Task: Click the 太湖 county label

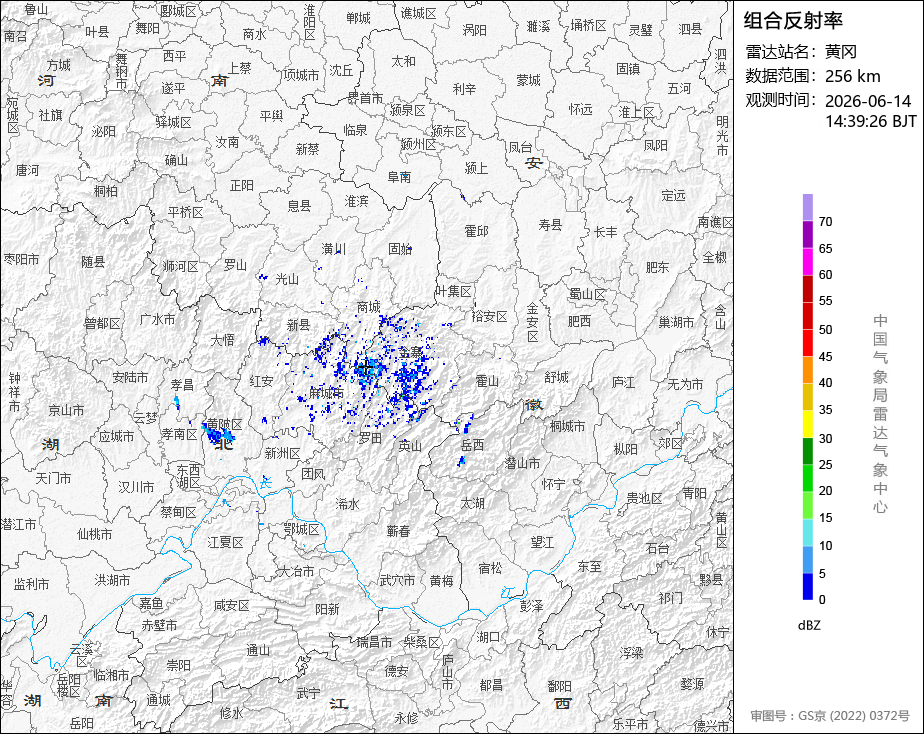Action: point(472,504)
